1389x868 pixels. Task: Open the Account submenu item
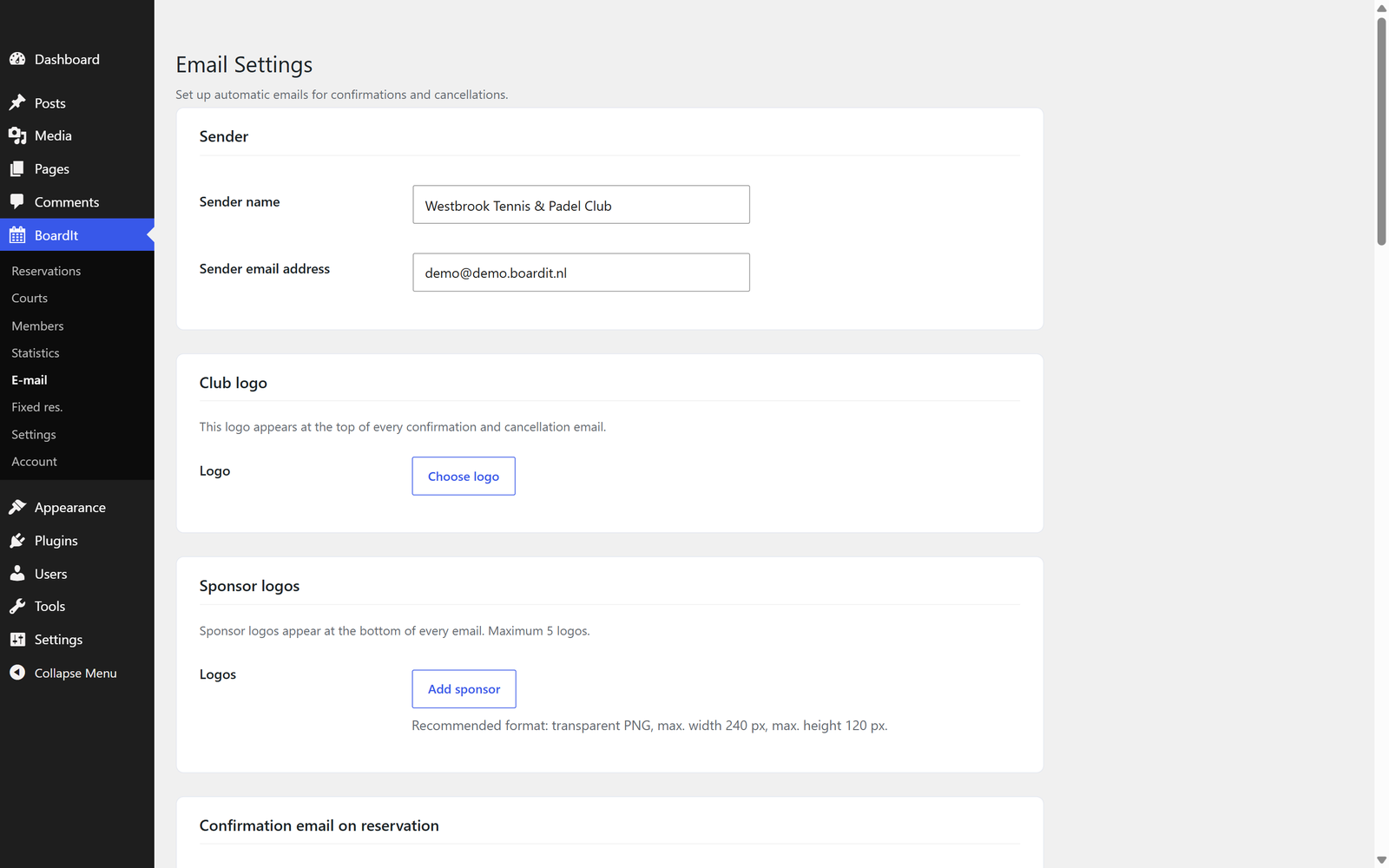tap(35, 462)
